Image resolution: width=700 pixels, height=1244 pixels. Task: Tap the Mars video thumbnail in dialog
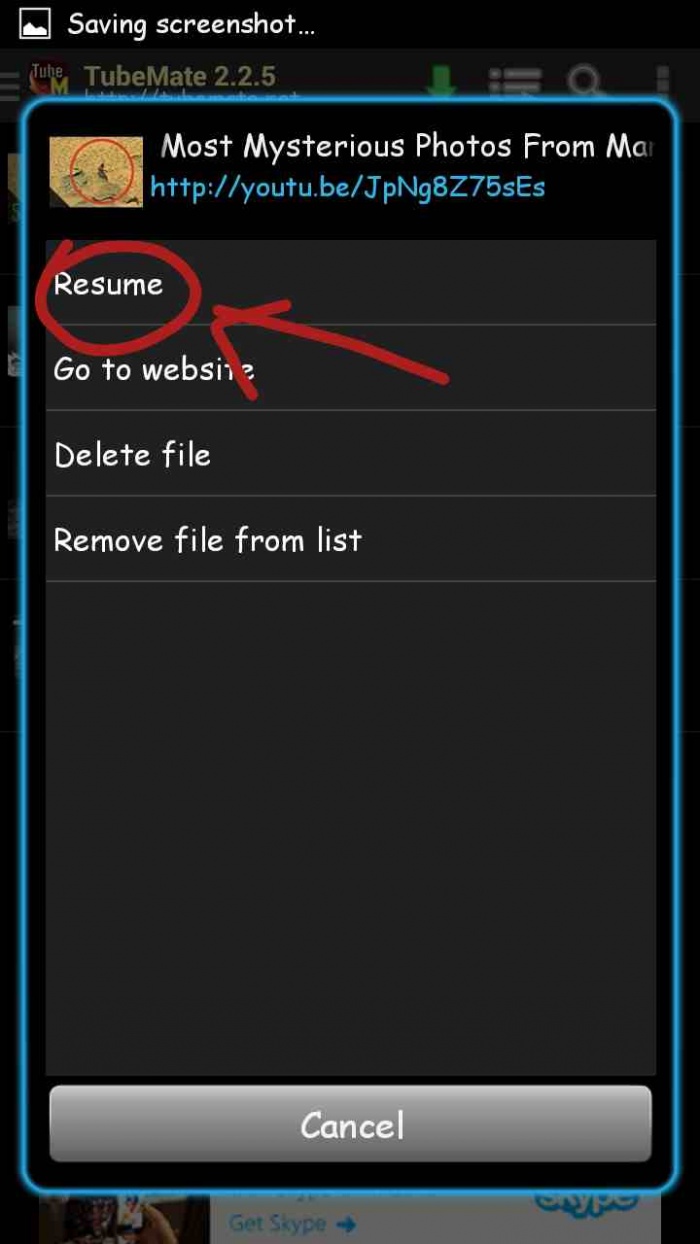tap(96, 170)
